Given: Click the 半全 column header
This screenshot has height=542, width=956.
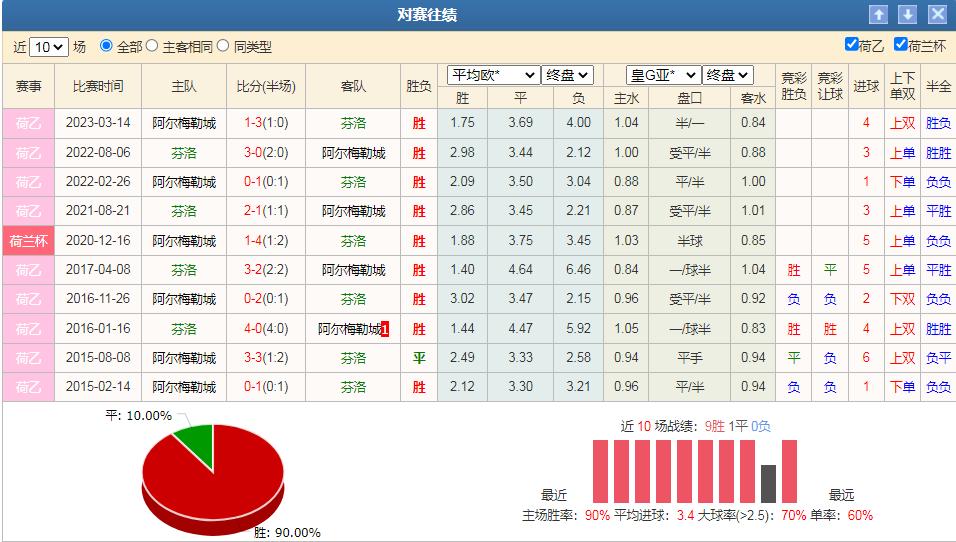Looking at the screenshot, I should click(938, 87).
